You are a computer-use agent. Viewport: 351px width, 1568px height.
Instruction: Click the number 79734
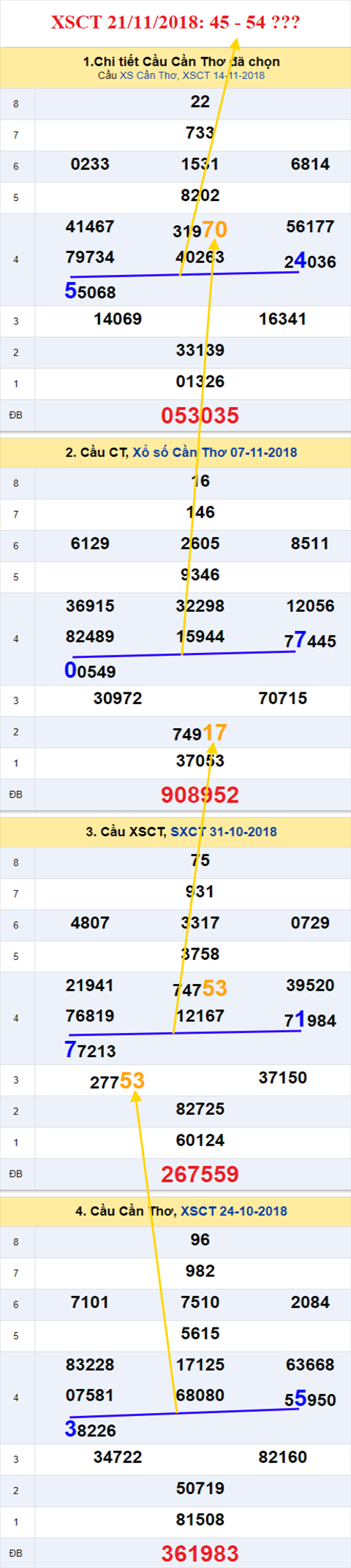click(90, 257)
